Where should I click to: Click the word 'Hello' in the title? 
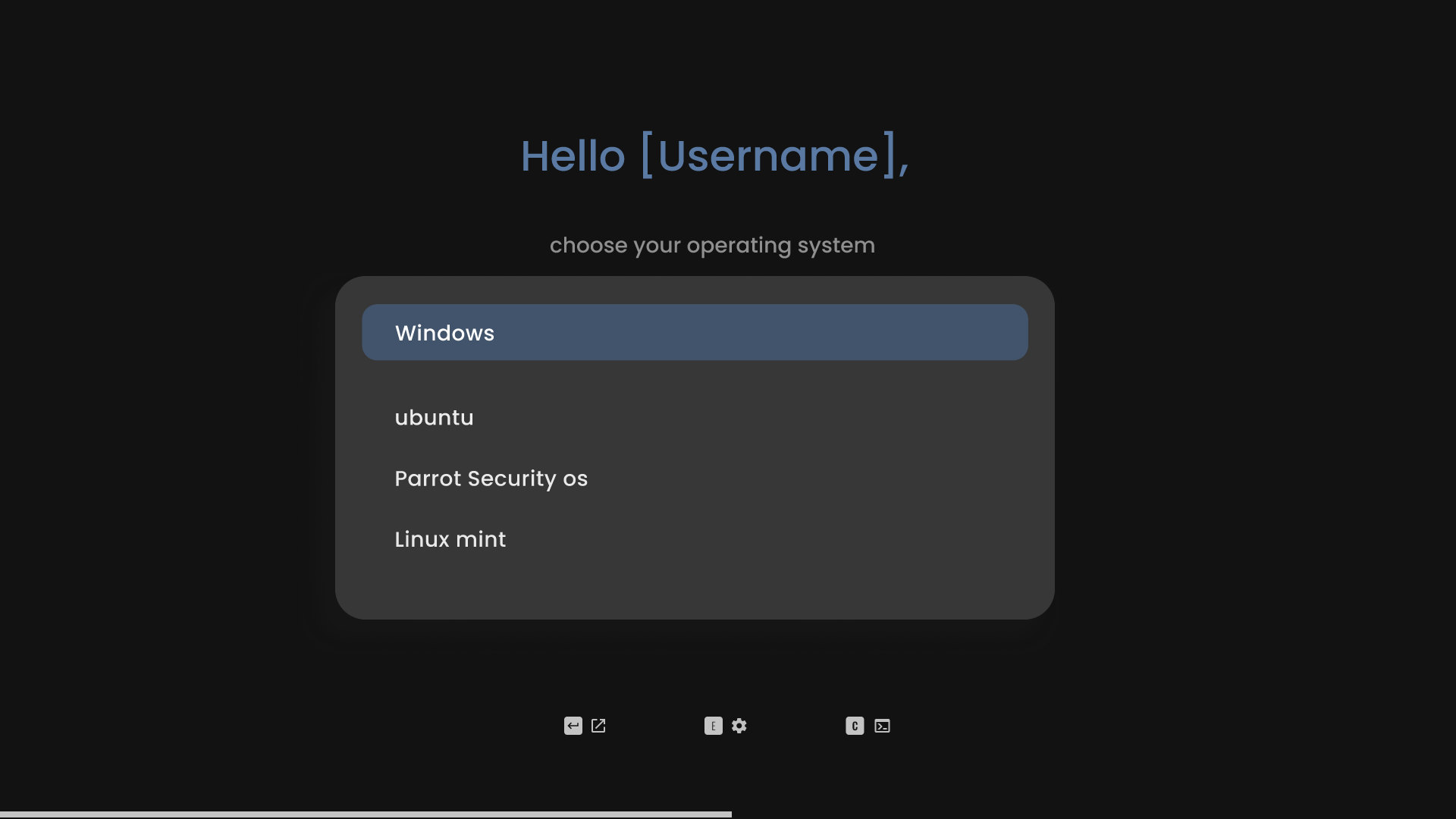pos(573,156)
